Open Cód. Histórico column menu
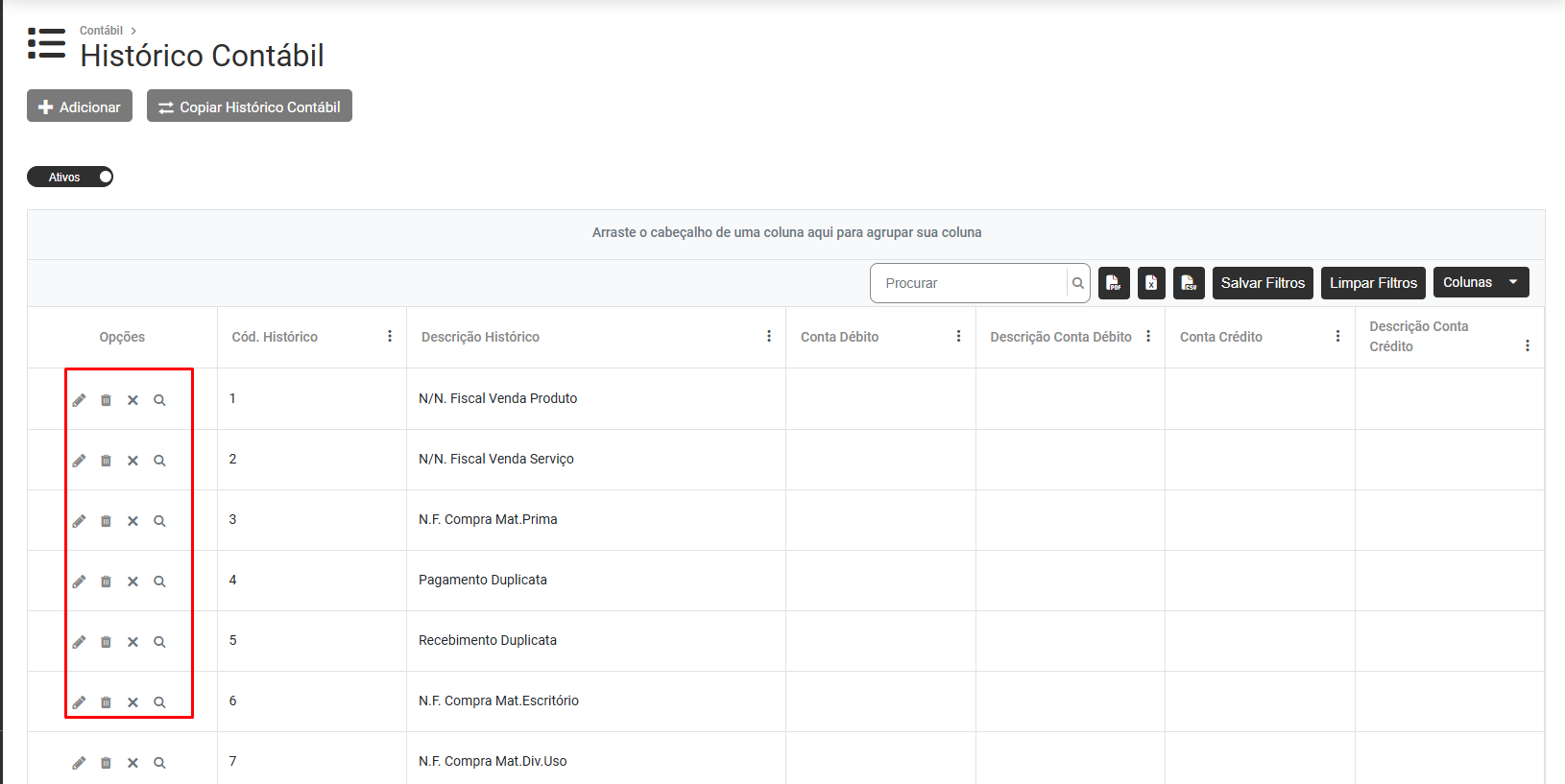 [x=390, y=336]
